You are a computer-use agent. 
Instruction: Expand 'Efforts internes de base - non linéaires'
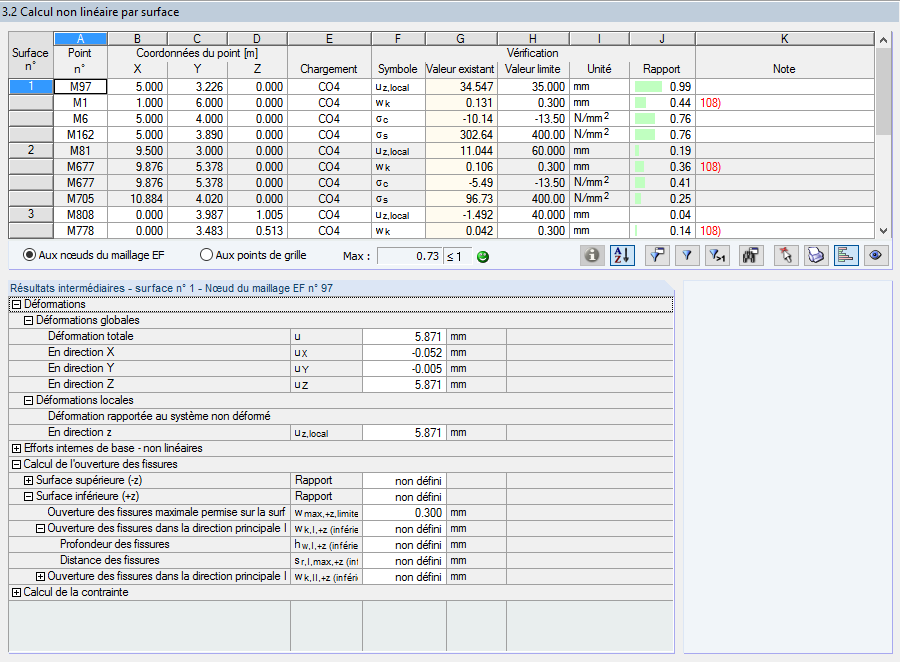[x=17, y=448]
